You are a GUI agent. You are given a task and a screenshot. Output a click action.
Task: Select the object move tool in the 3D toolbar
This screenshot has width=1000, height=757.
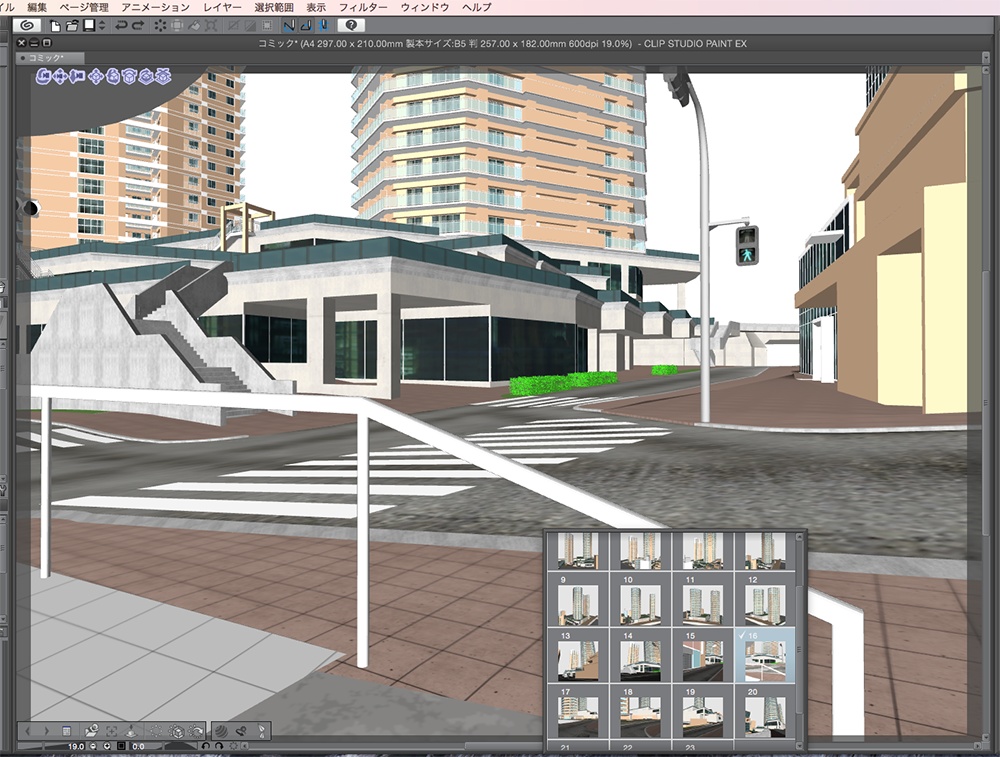coord(96,76)
